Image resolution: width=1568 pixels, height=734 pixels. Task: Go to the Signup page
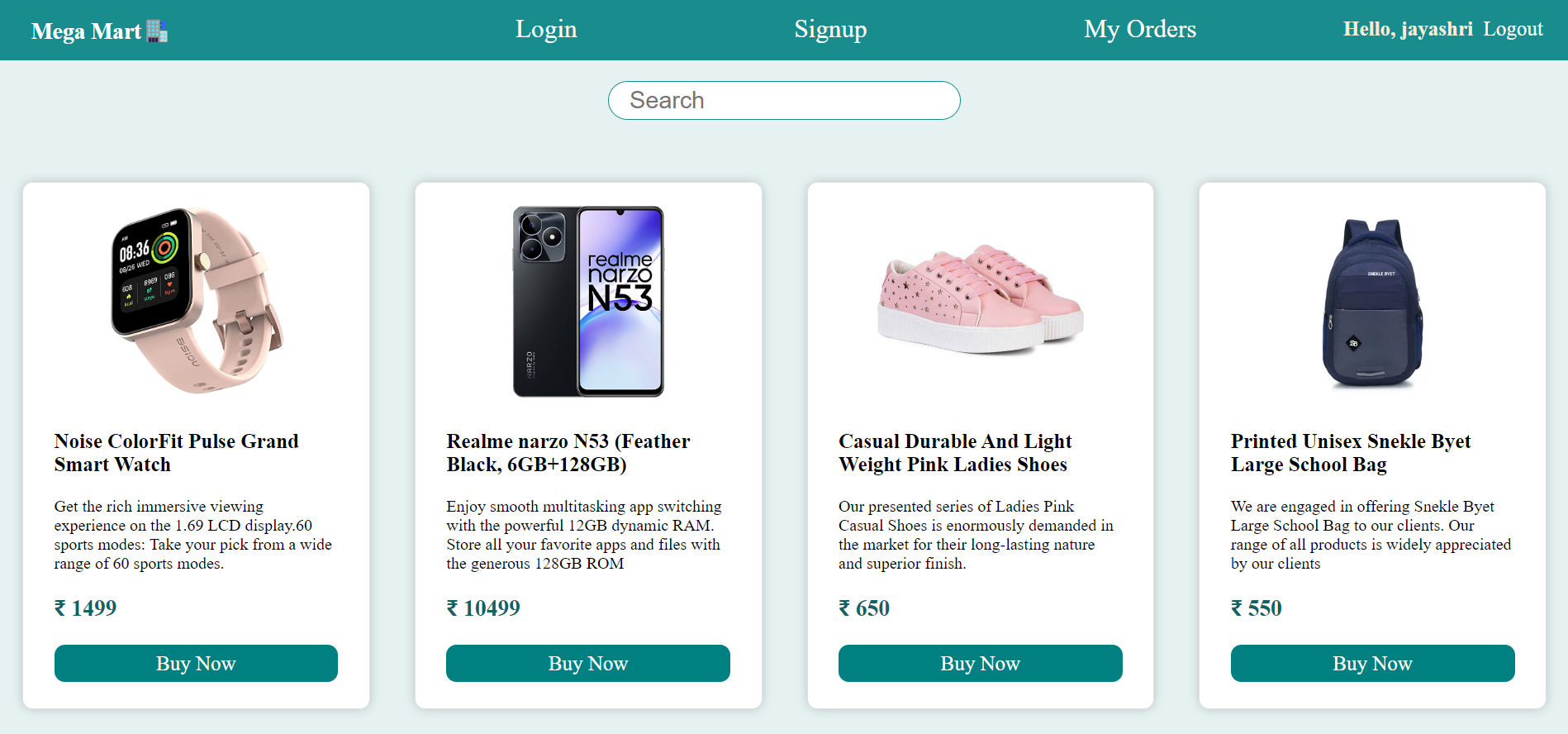pos(830,30)
